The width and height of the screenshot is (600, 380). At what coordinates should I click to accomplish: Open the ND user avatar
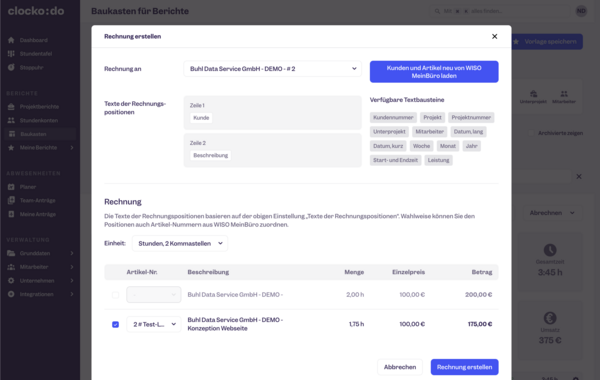point(581,11)
